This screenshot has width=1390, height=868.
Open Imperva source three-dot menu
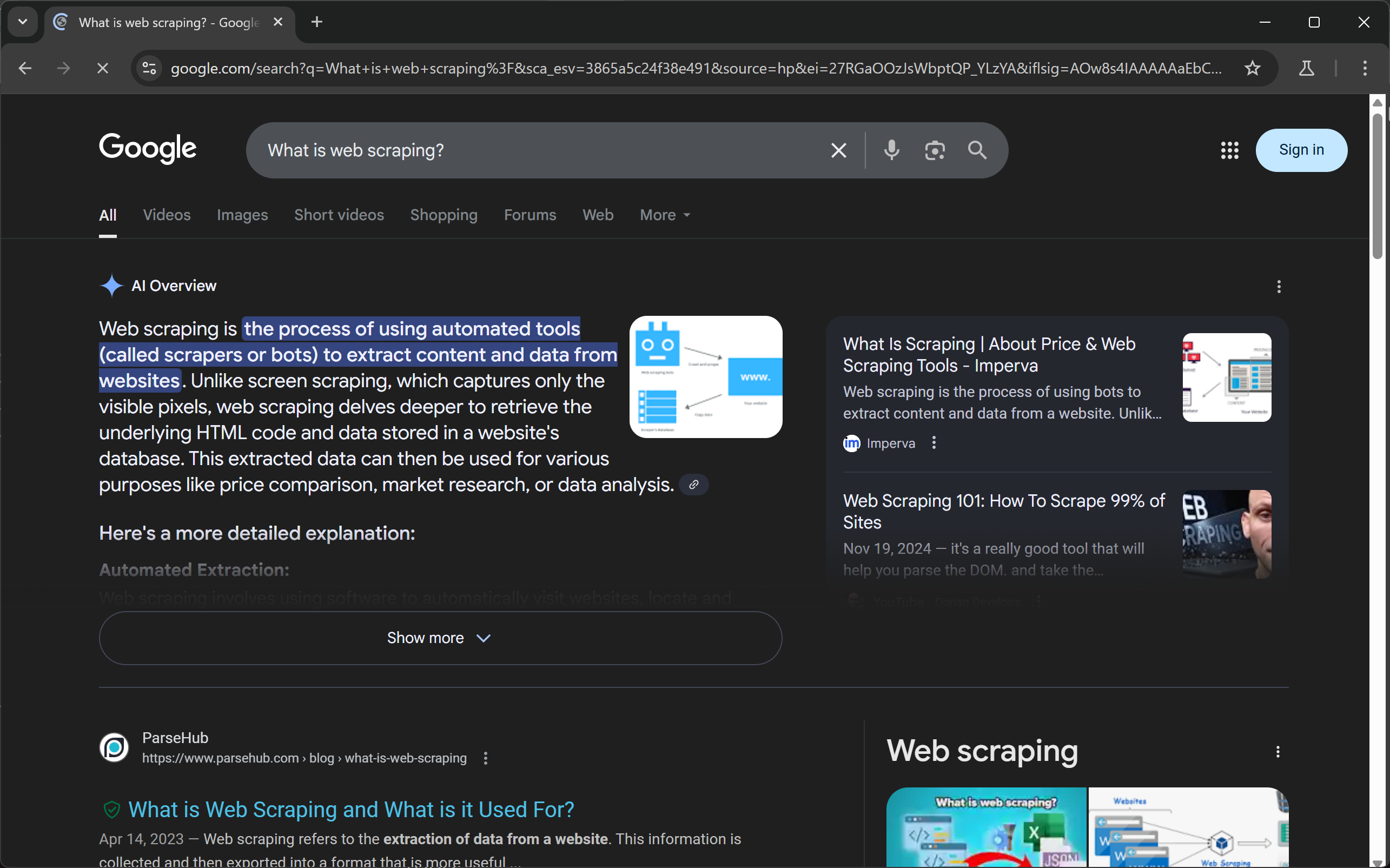tap(934, 442)
